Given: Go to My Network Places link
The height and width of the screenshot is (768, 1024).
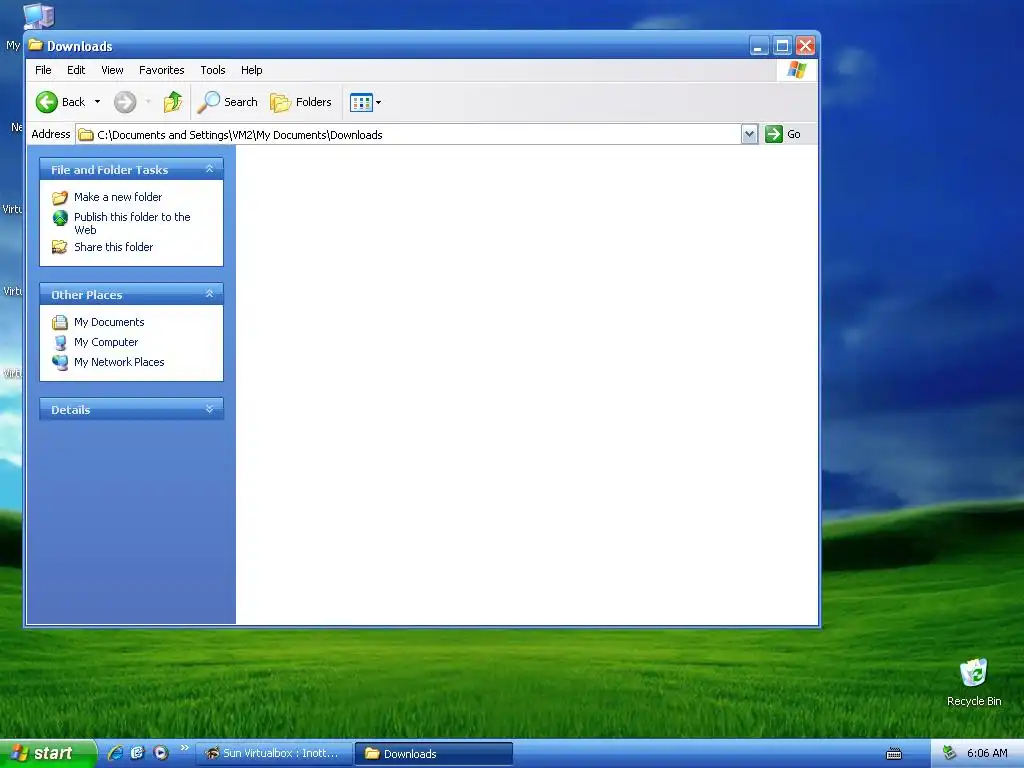Looking at the screenshot, I should 119,362.
